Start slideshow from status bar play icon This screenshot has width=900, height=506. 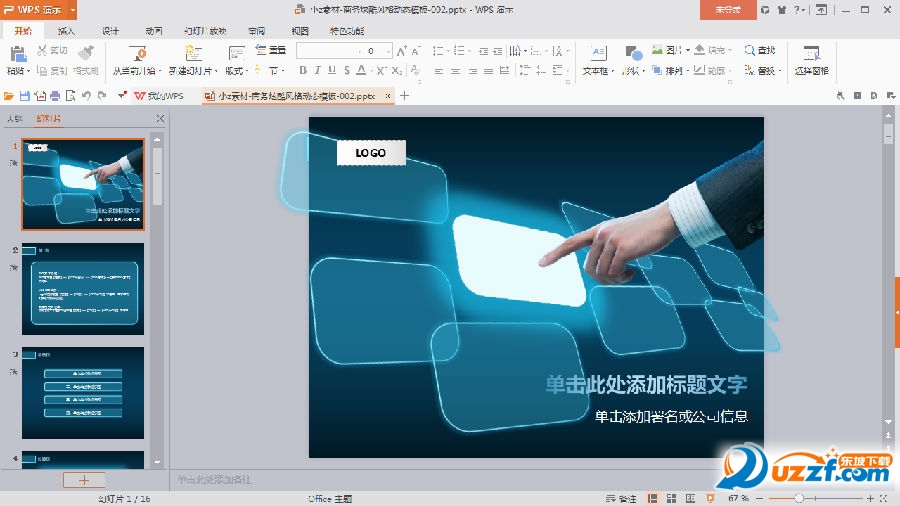710,499
